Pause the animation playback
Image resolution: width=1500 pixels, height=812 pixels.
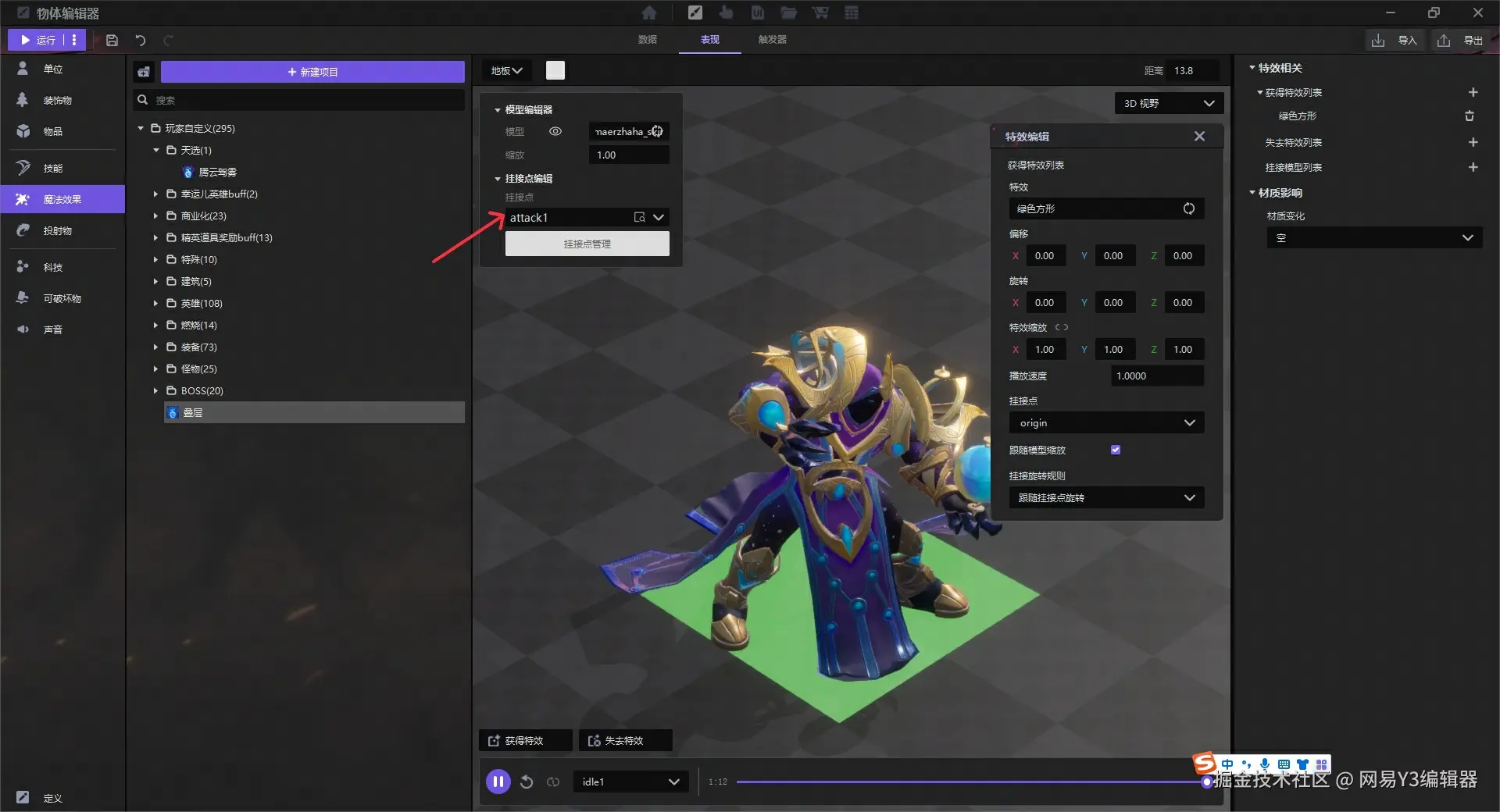[498, 782]
